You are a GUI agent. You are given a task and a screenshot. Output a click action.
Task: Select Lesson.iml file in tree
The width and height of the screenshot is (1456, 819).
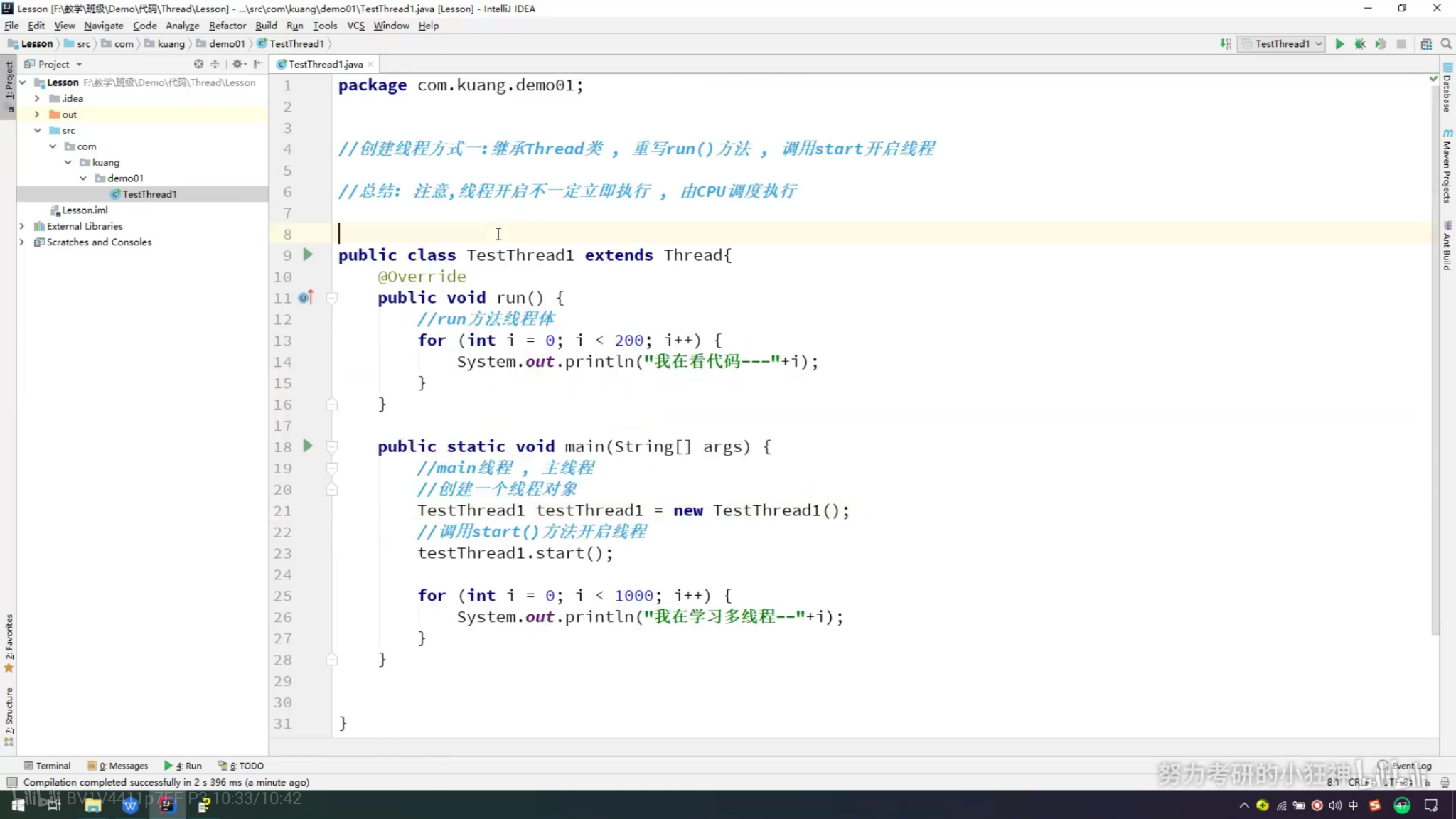[80, 210]
